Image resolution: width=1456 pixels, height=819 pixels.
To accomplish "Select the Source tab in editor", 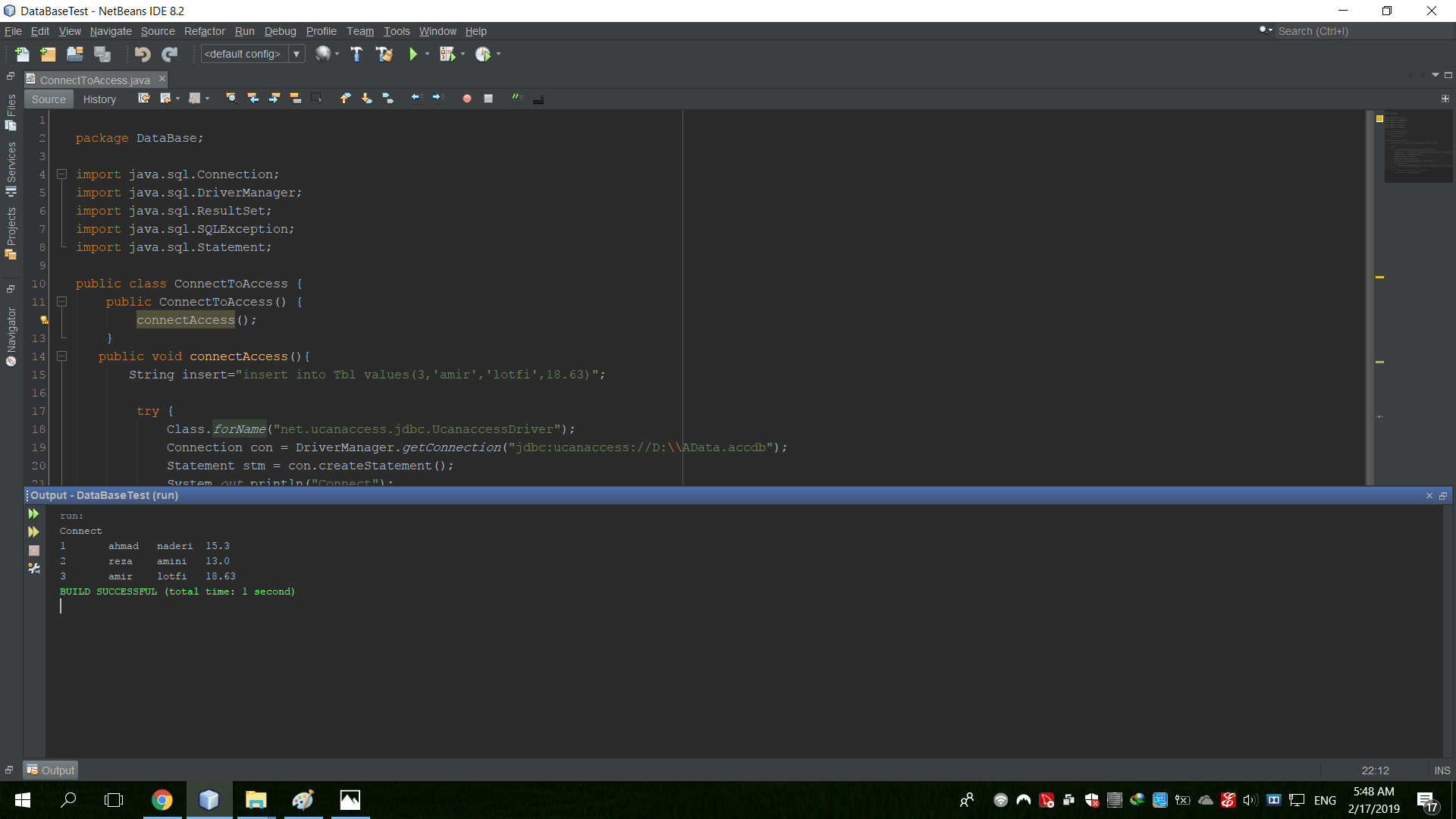I will [x=47, y=99].
